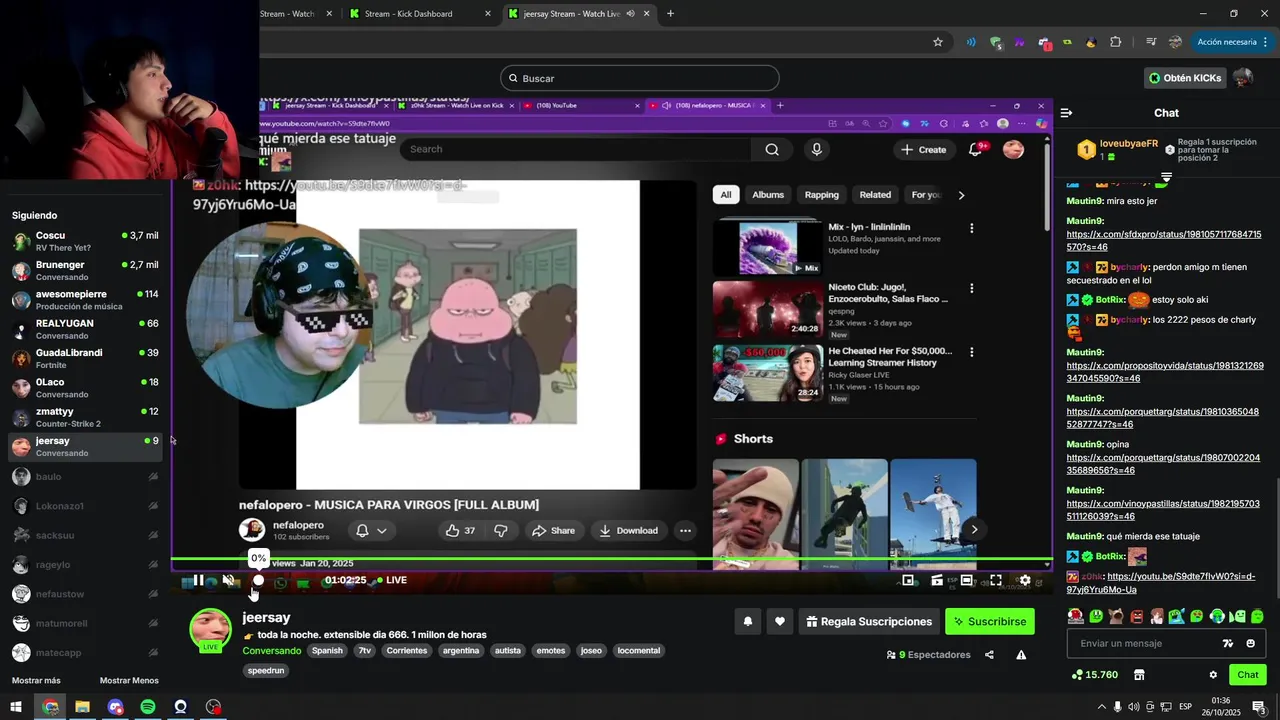
Task: Adjust the stream volume slider knob
Action: (x=258, y=580)
